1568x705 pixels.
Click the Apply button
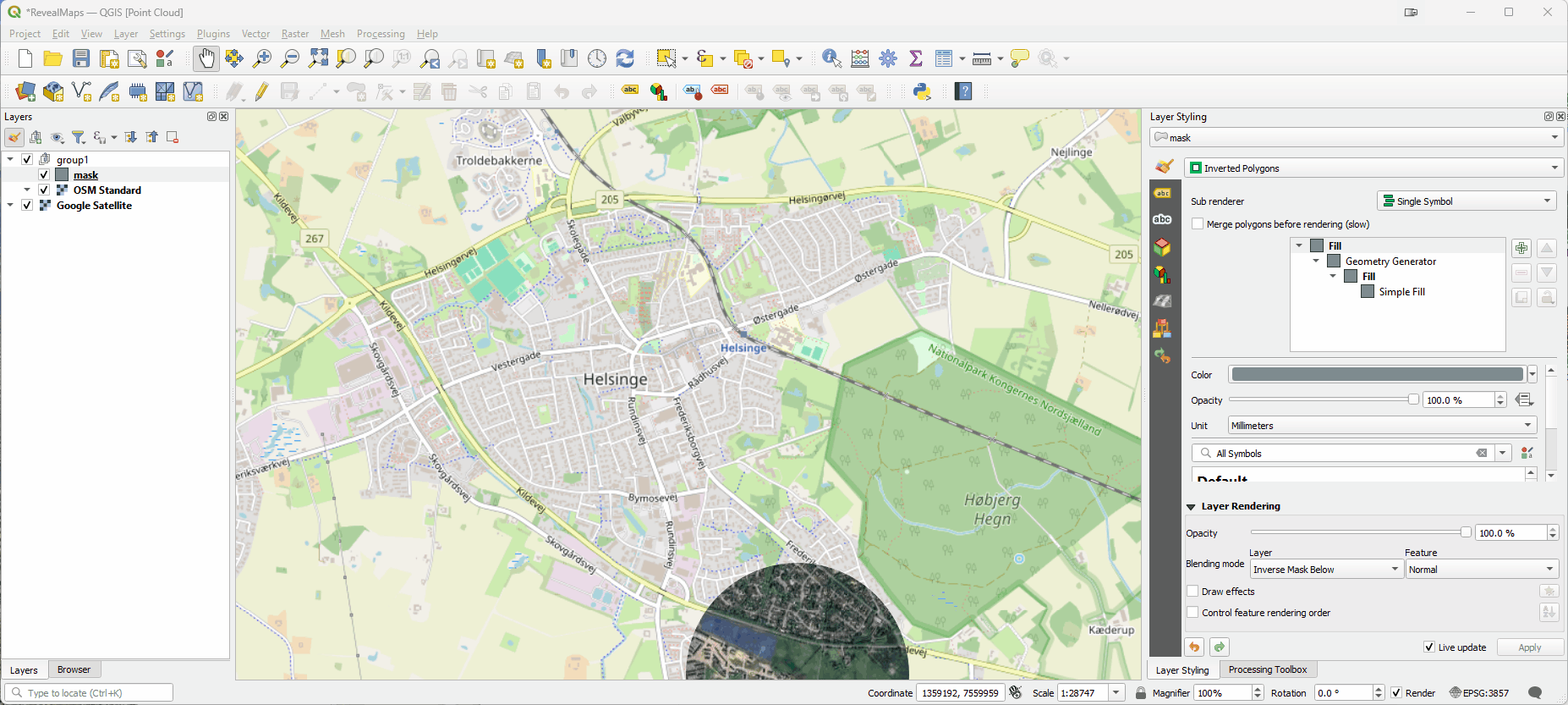click(1529, 647)
